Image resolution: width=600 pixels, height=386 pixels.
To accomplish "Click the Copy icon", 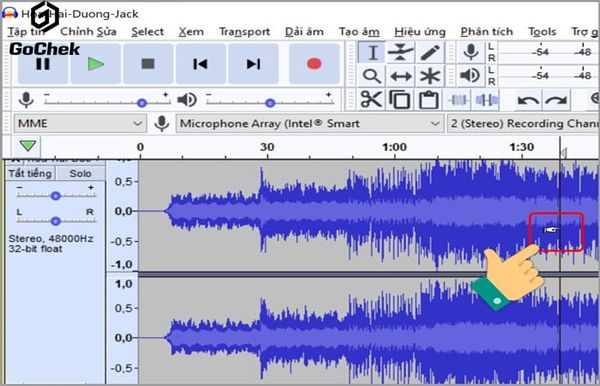I will coord(399,100).
